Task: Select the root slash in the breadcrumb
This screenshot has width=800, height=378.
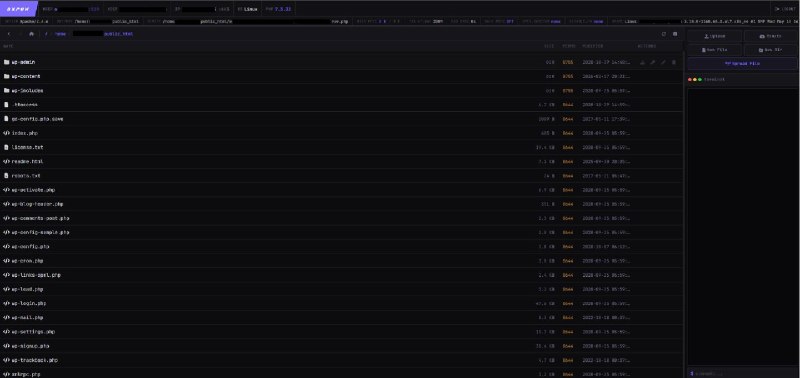Action: (x=46, y=34)
